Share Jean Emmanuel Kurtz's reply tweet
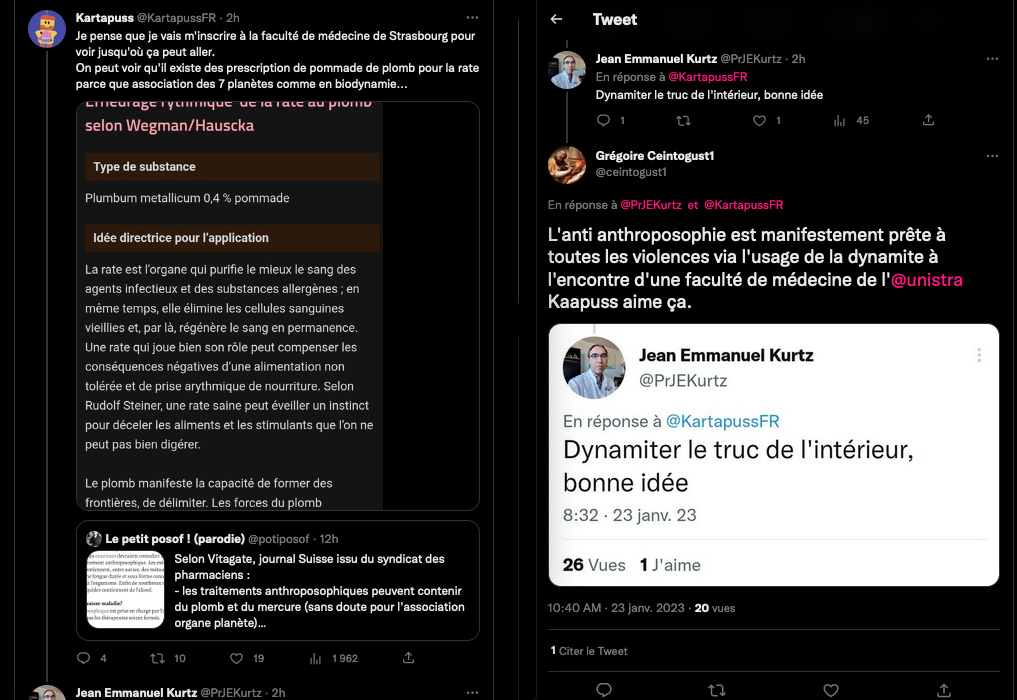 tap(928, 120)
